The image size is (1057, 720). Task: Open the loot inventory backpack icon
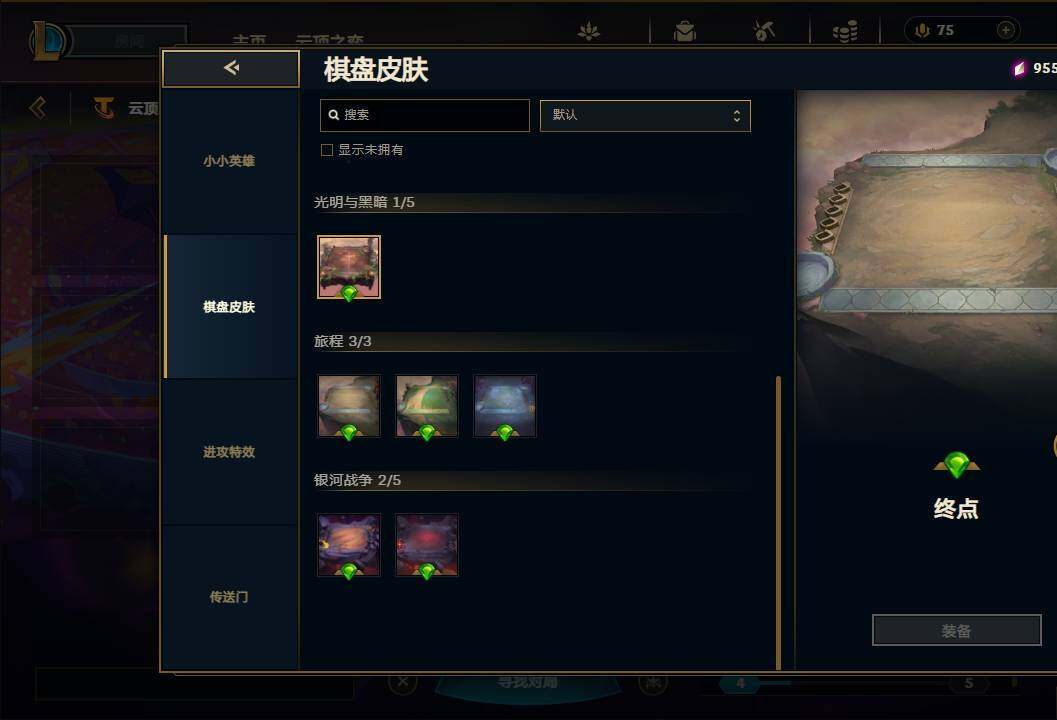pos(684,31)
